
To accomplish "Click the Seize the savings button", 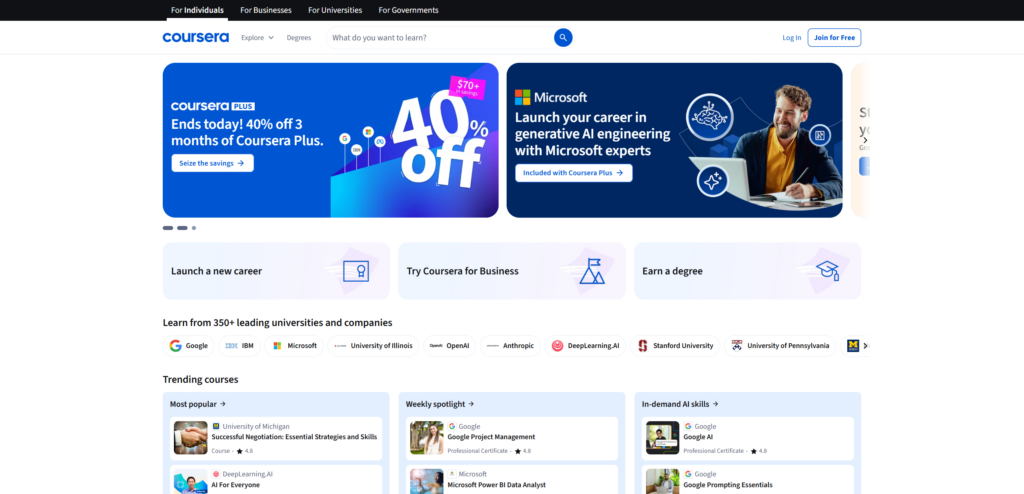I will [x=212, y=163].
